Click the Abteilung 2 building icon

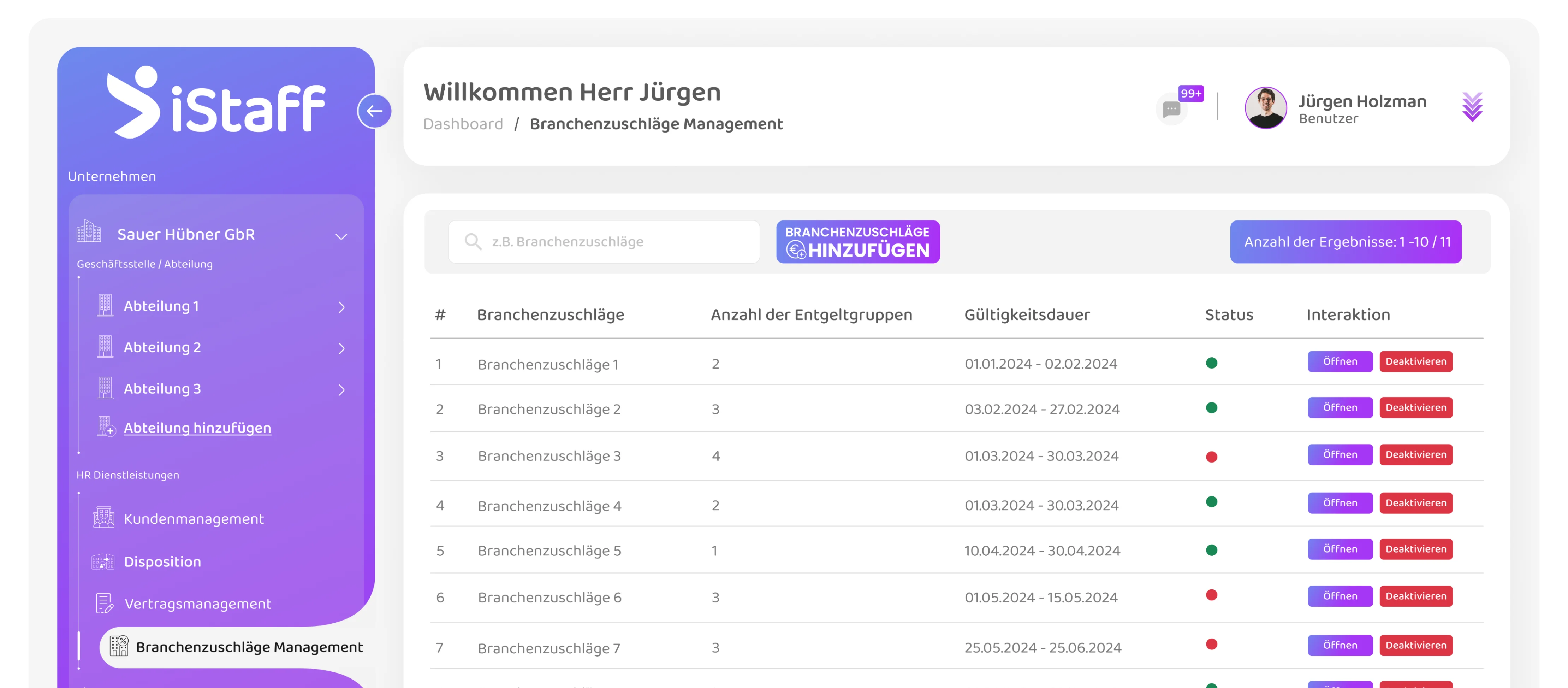point(105,346)
